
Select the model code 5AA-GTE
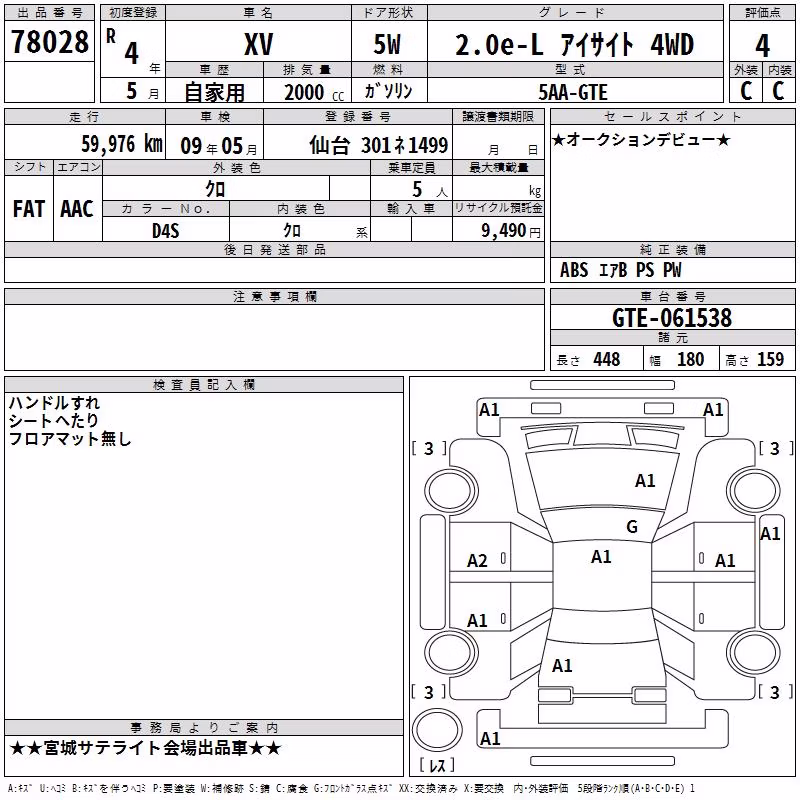tap(573, 92)
